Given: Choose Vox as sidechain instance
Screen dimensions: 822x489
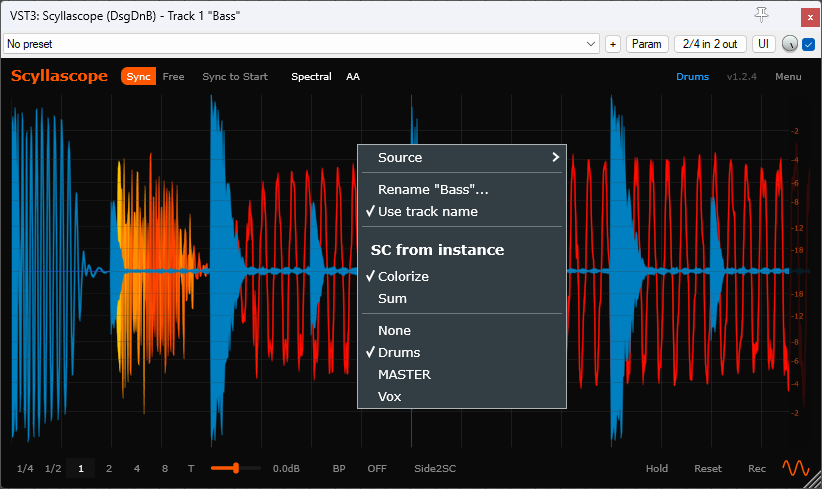Looking at the screenshot, I should pyautogui.click(x=462, y=396).
